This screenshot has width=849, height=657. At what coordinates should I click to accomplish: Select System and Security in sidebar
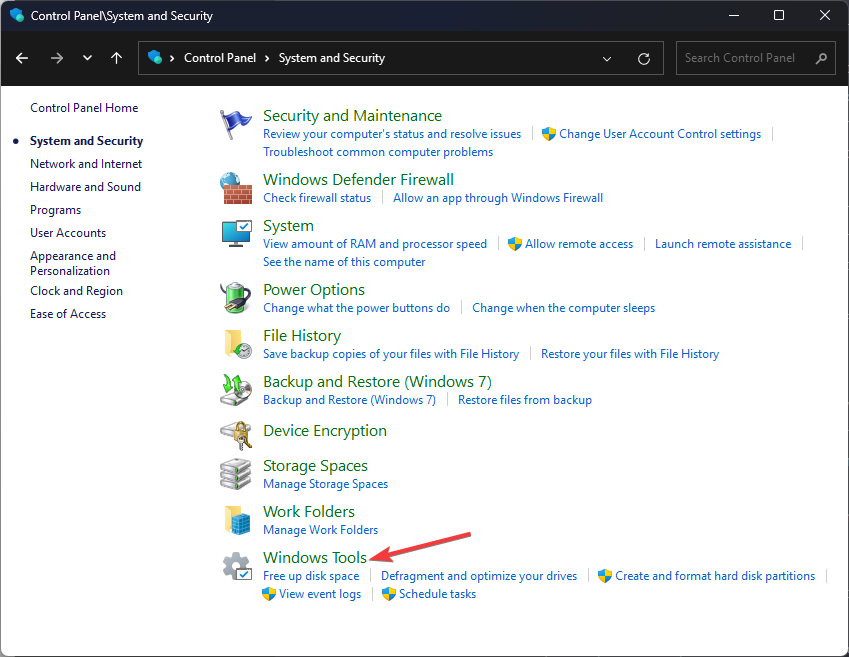[x=87, y=141]
